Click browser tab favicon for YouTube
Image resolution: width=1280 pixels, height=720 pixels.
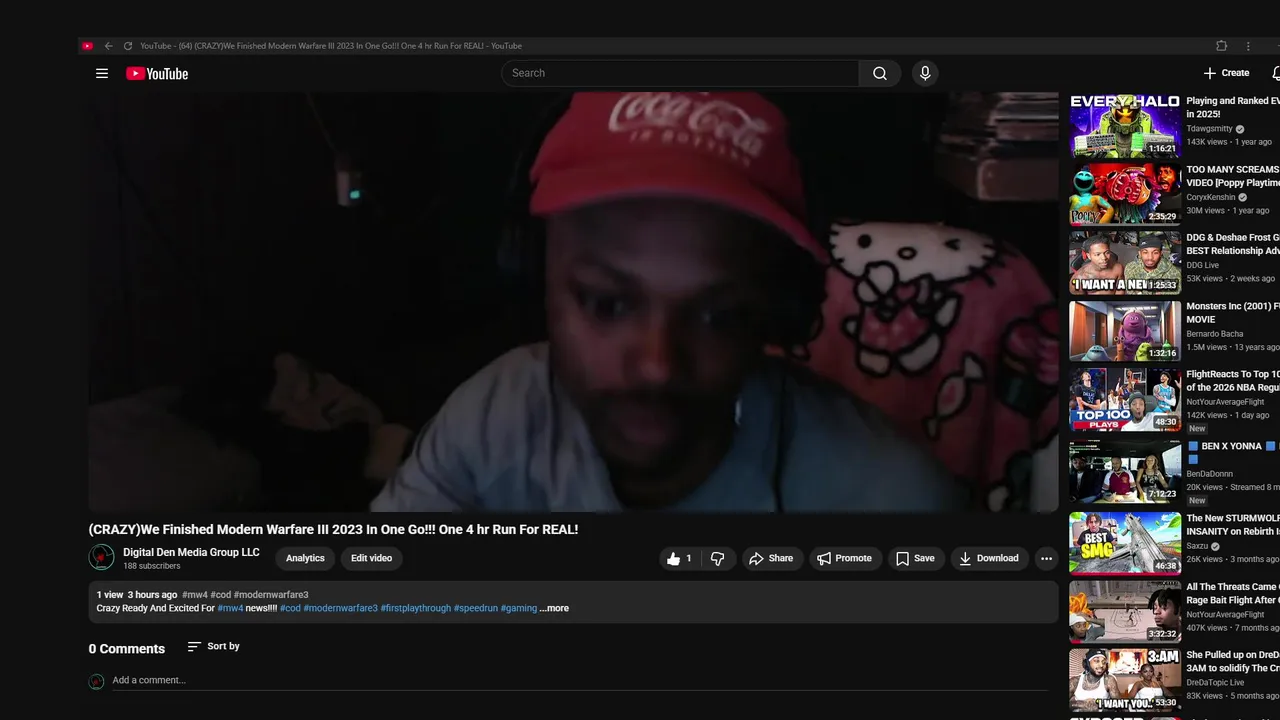88,46
